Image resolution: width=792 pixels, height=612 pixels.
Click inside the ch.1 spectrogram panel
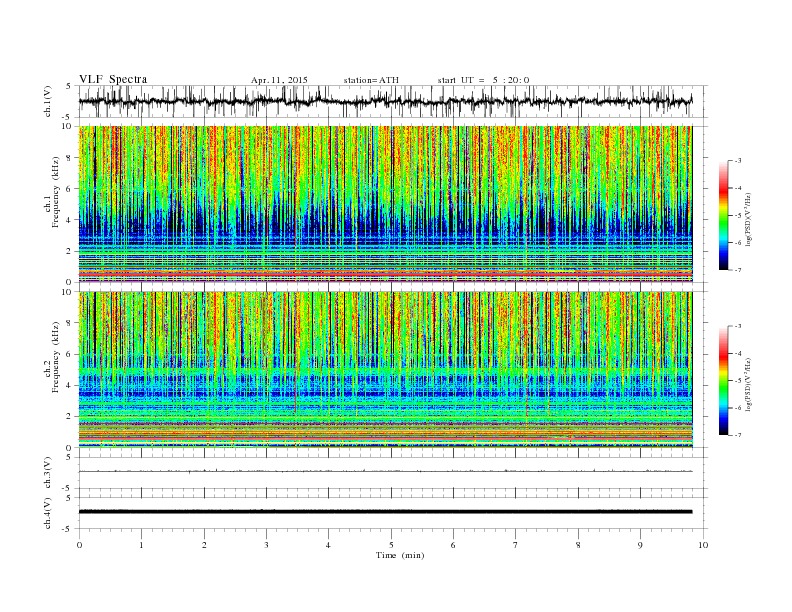[385, 204]
